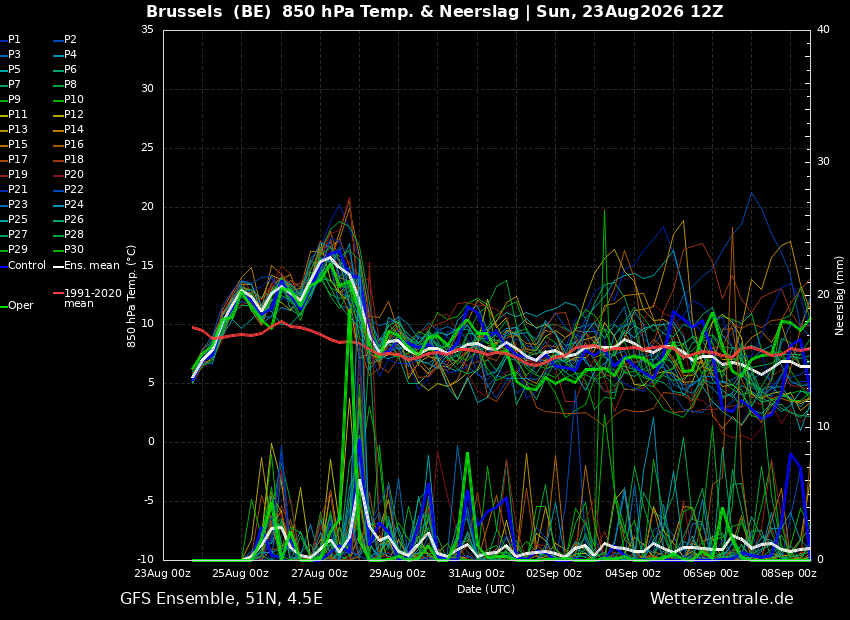Click the P21 legend entry
The width and height of the screenshot is (850, 620).
coord(14,190)
